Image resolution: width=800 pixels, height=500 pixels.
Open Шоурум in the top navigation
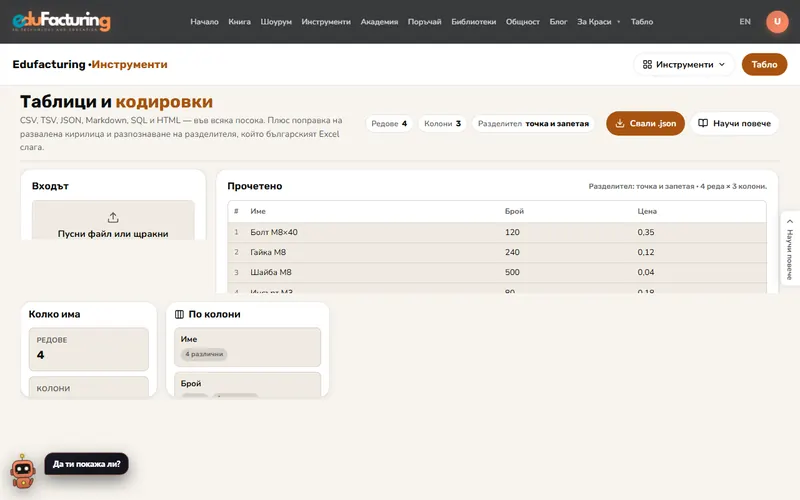tap(276, 21)
